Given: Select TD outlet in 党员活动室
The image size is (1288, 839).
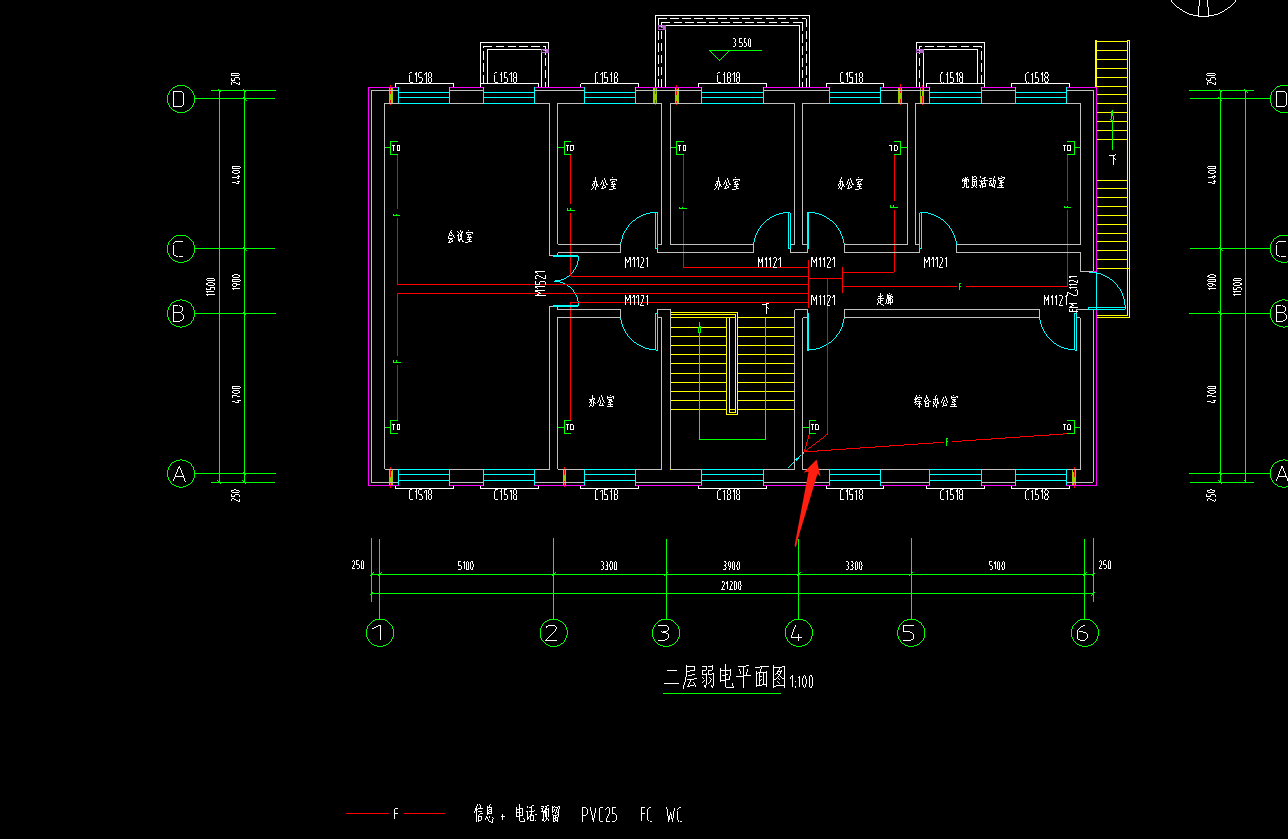Looking at the screenshot, I should [1068, 149].
